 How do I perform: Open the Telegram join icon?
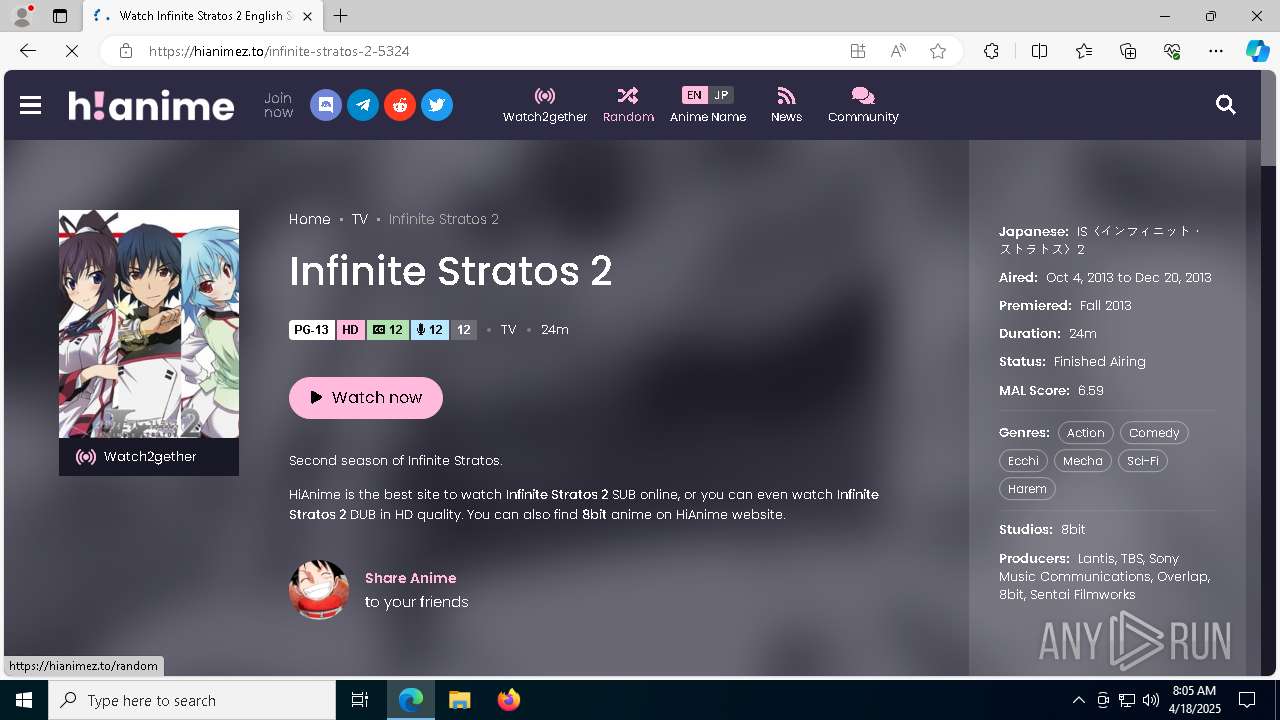coord(363,105)
